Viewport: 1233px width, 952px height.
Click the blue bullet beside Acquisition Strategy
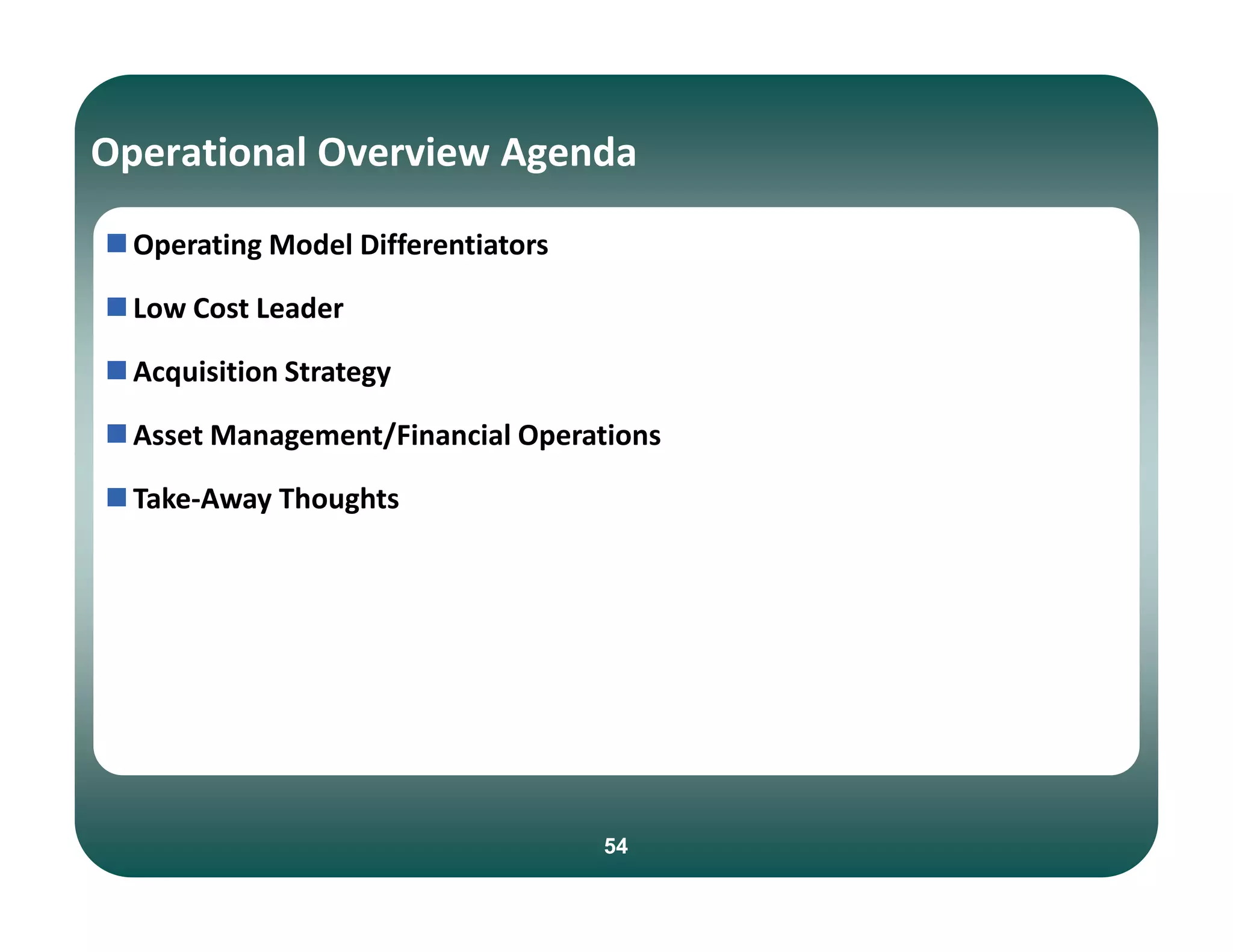(116, 370)
